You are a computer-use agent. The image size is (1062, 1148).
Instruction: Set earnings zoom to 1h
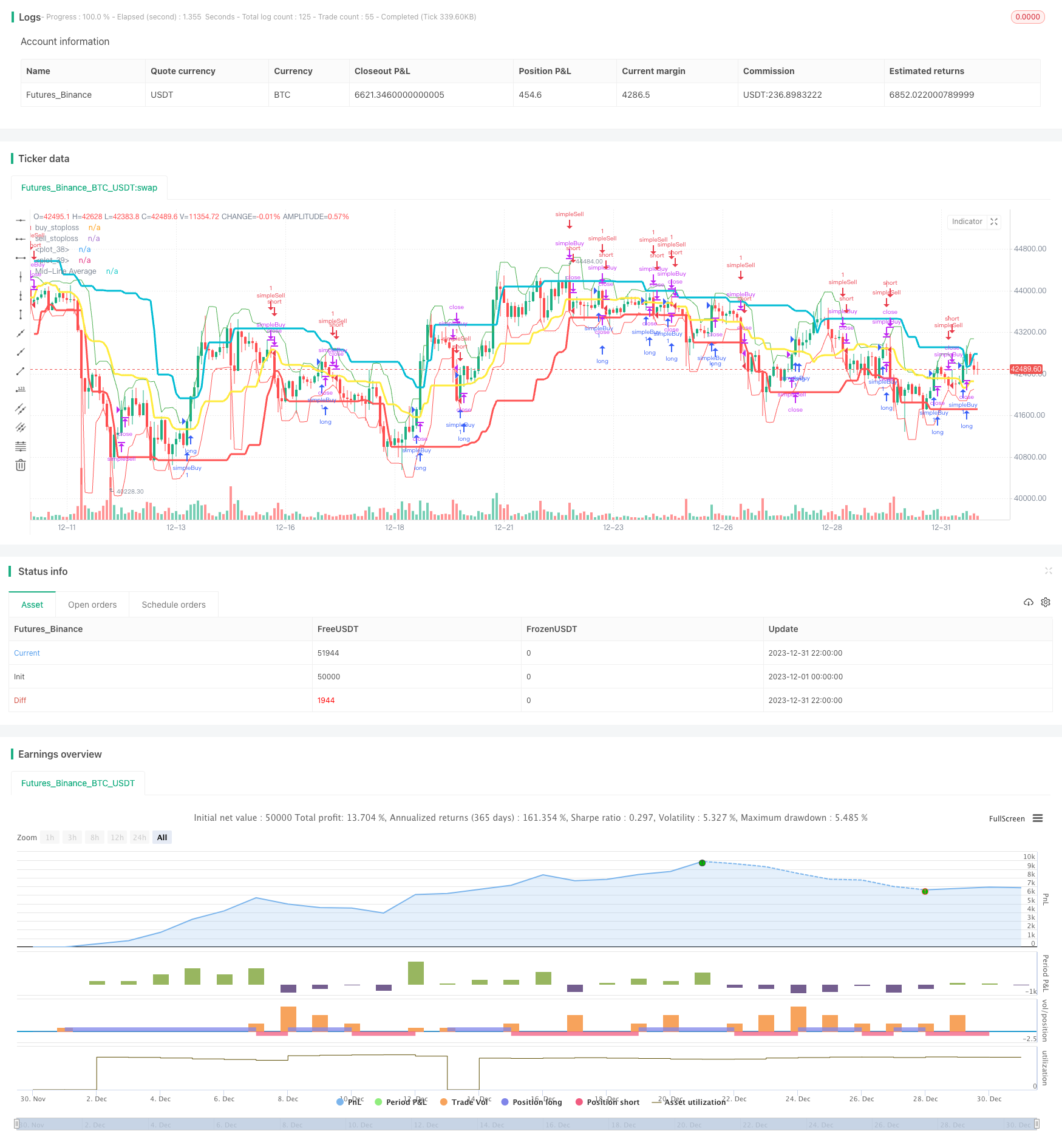click(50, 838)
